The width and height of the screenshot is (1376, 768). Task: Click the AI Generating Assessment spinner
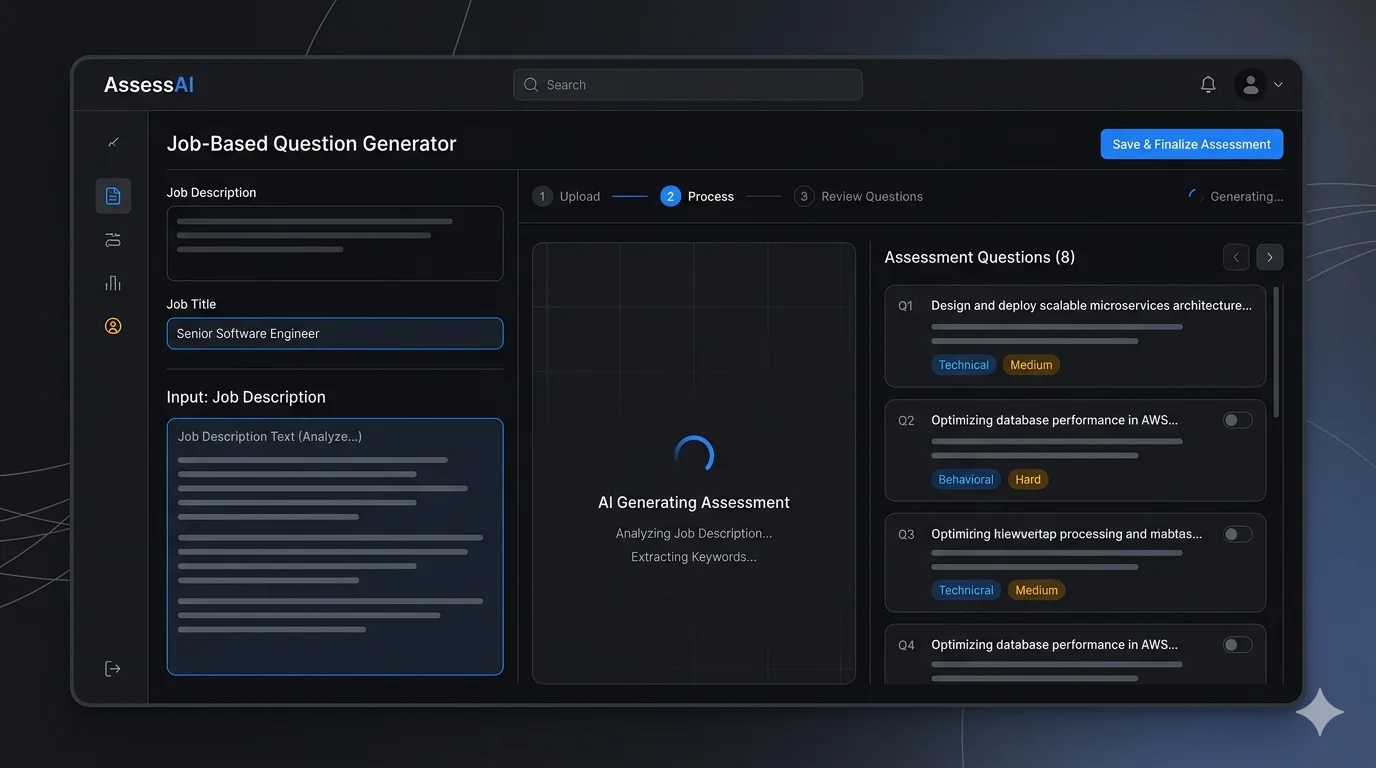coord(694,455)
